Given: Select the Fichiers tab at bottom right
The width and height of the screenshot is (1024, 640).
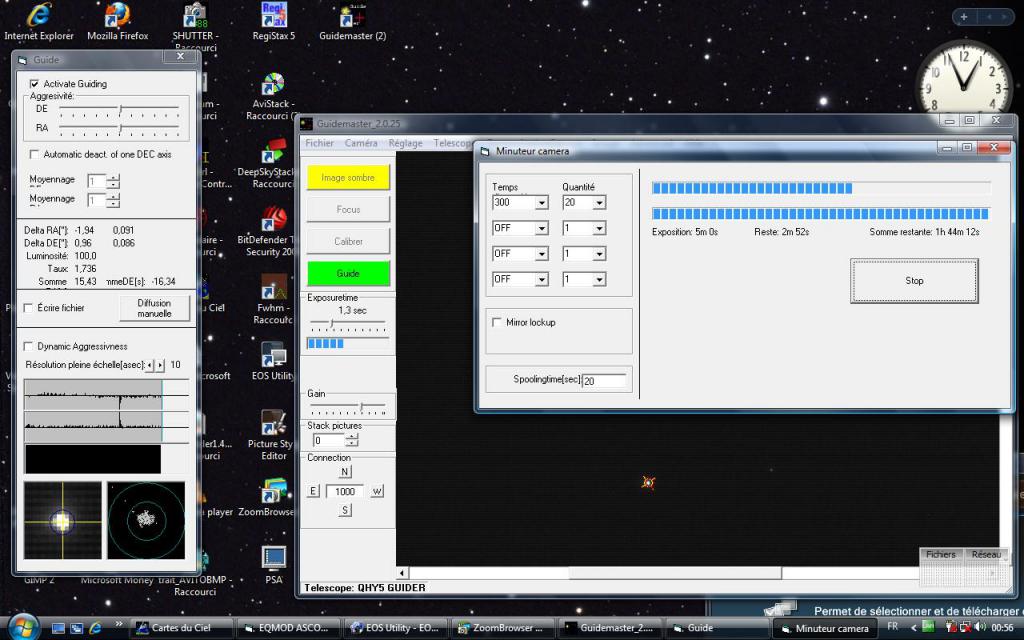Looking at the screenshot, I should pos(940,554).
